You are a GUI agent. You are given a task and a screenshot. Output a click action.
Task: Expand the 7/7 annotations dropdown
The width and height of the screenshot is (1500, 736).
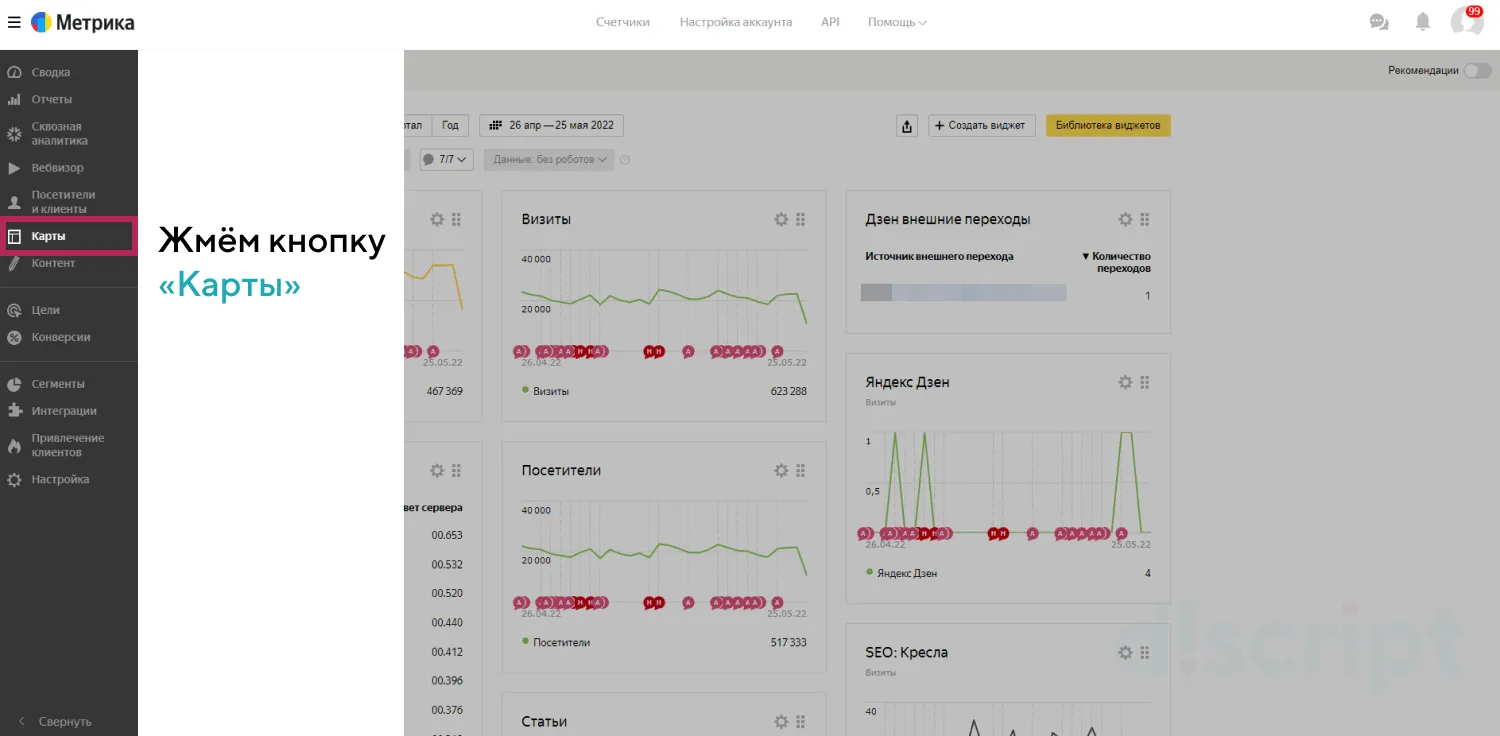[447, 159]
